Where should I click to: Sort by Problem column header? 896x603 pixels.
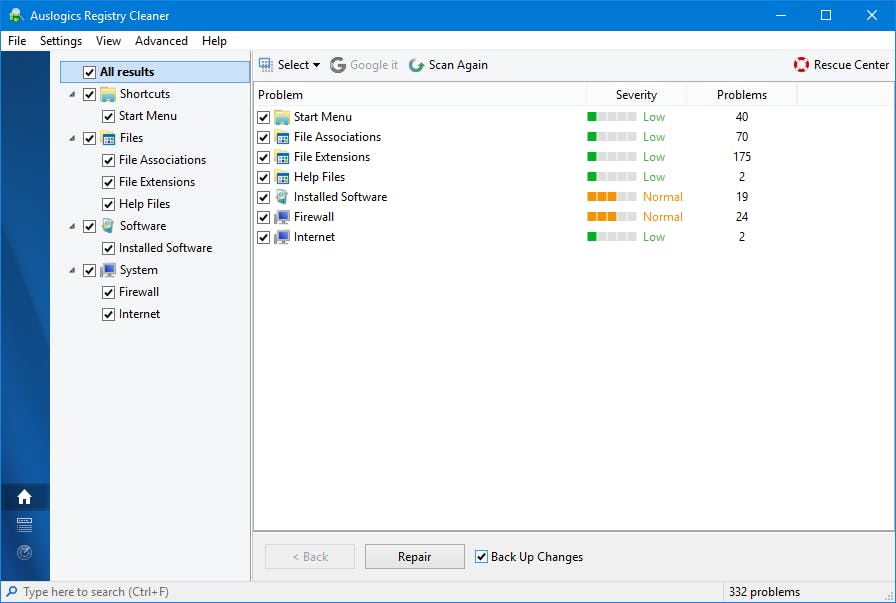[x=420, y=95]
